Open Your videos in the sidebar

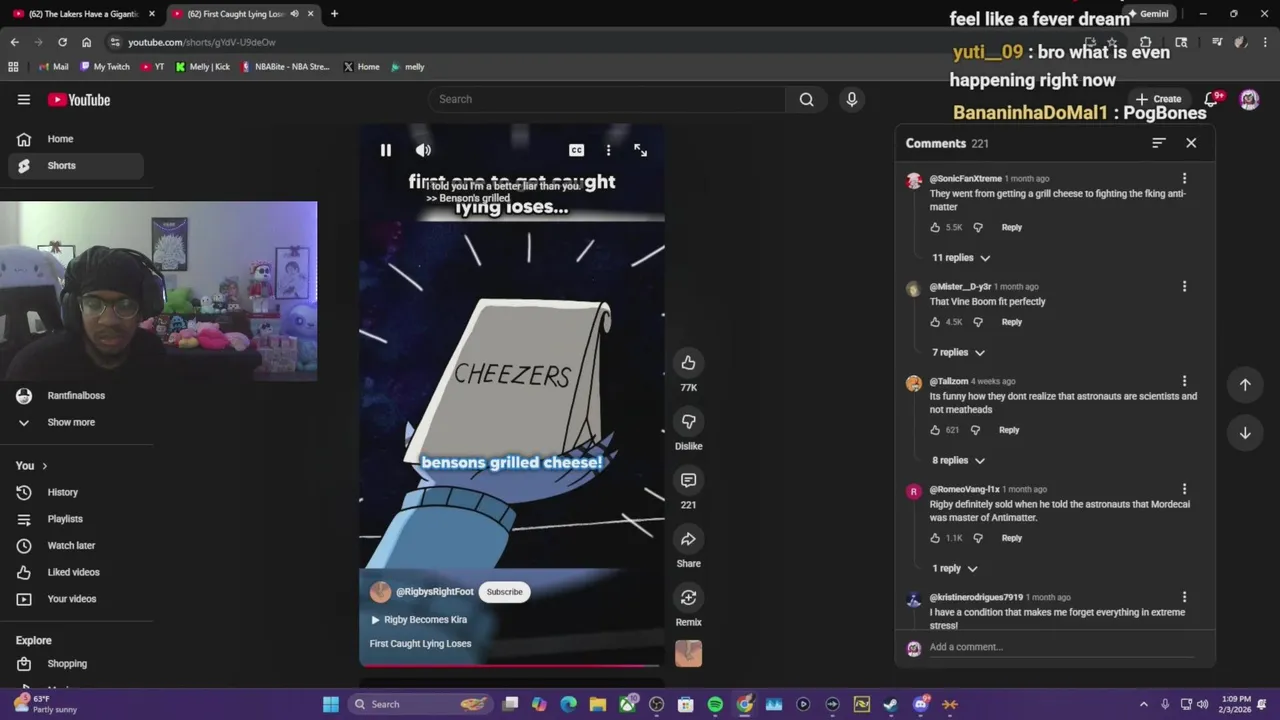click(76, 599)
